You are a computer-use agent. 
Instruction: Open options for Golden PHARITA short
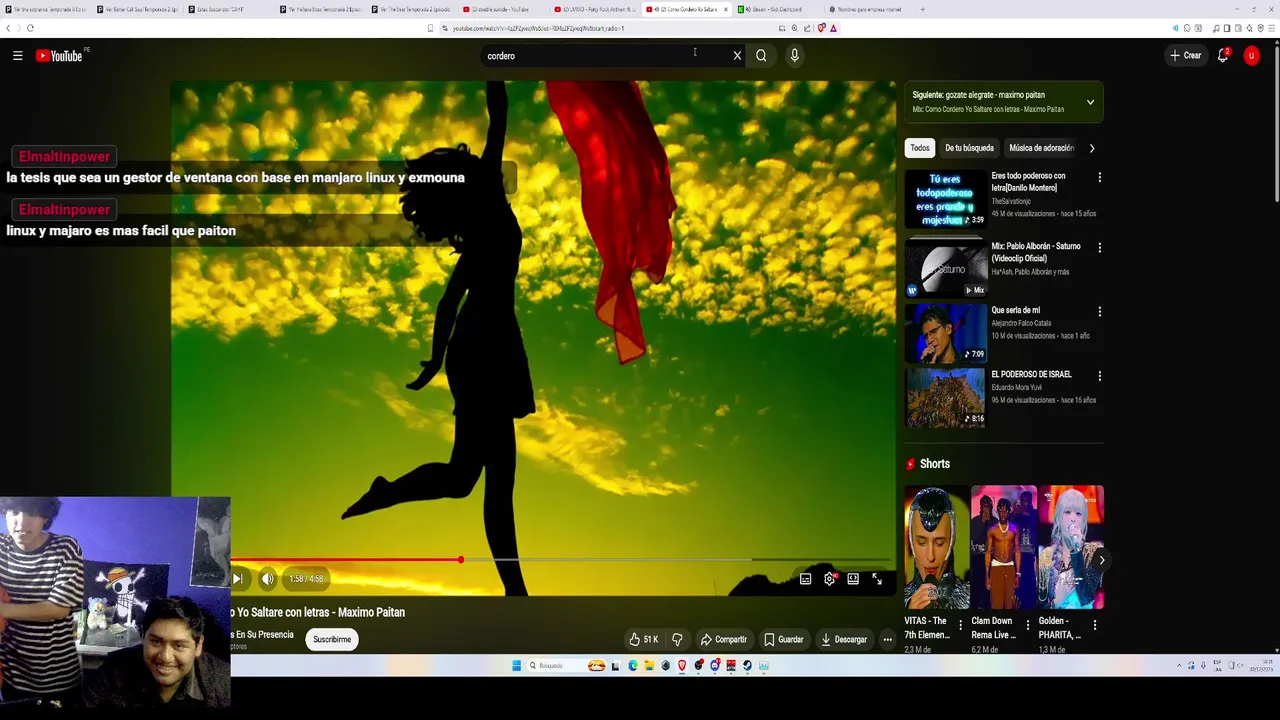1094,625
